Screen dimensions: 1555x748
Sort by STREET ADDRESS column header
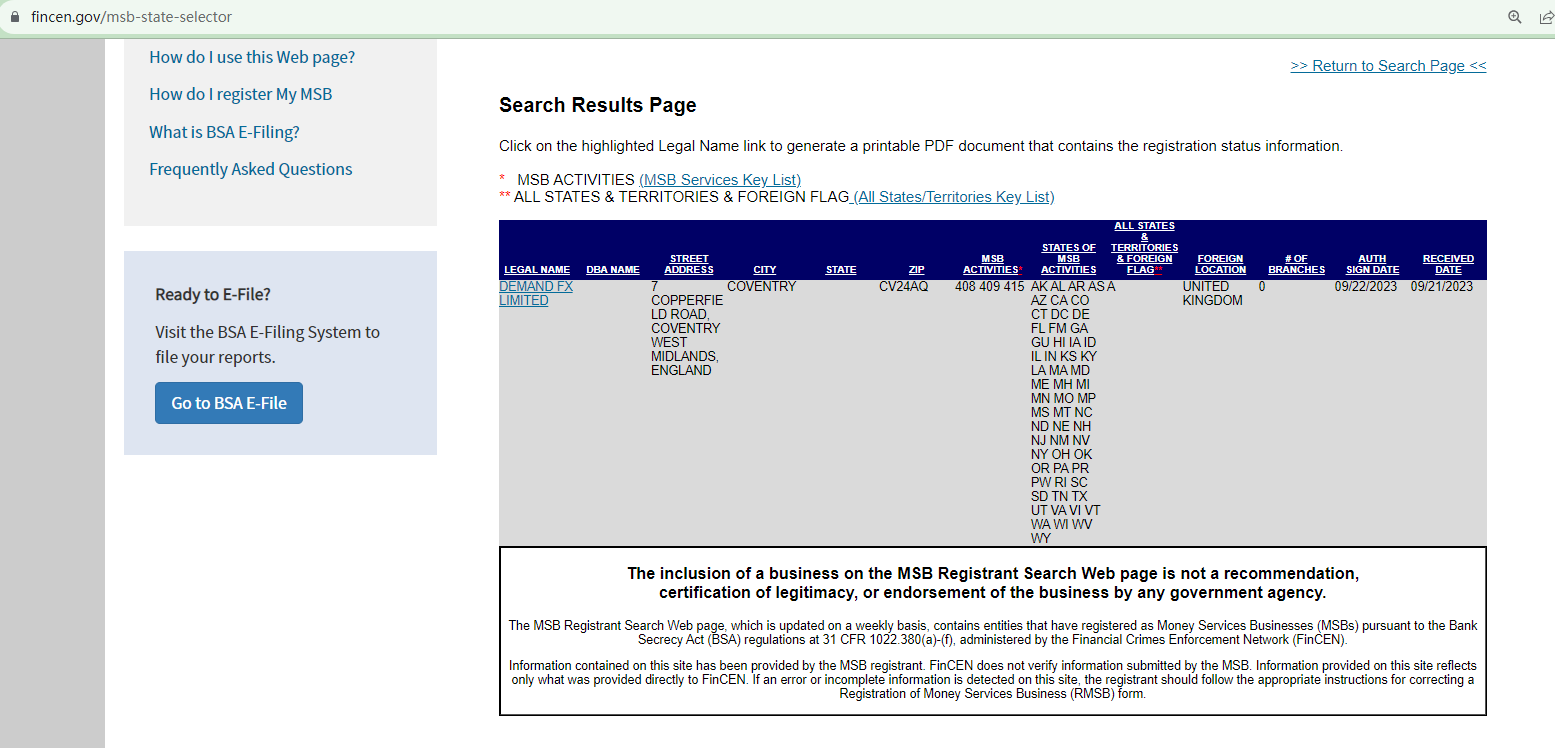pos(689,264)
